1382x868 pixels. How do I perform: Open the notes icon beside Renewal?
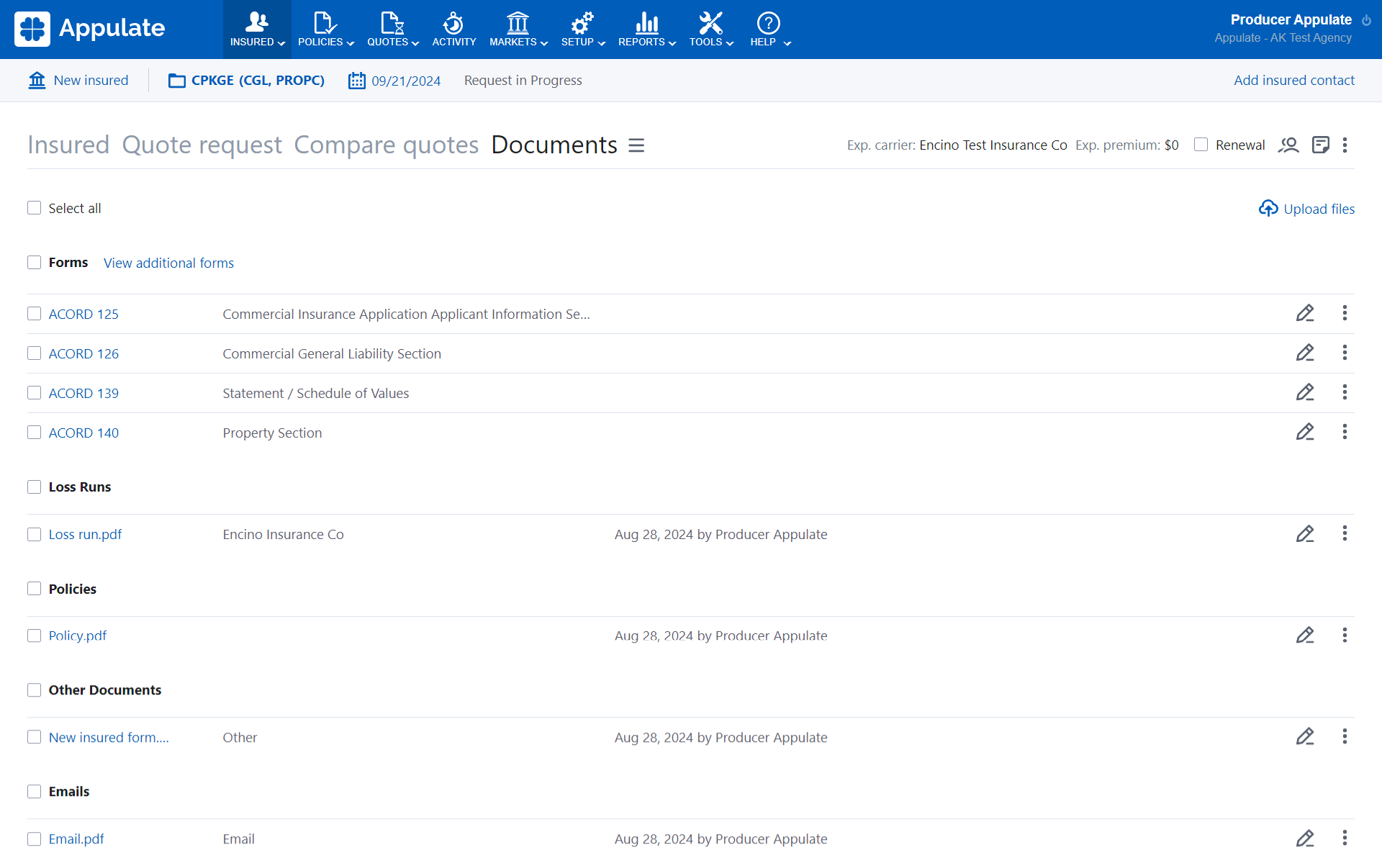pyautogui.click(x=1320, y=145)
